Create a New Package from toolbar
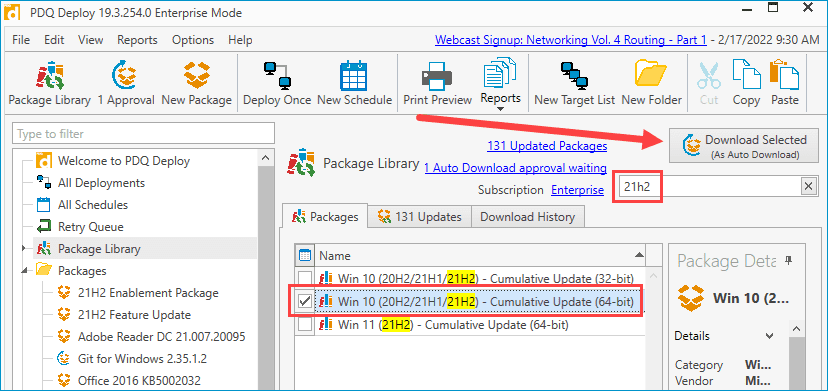 196,83
